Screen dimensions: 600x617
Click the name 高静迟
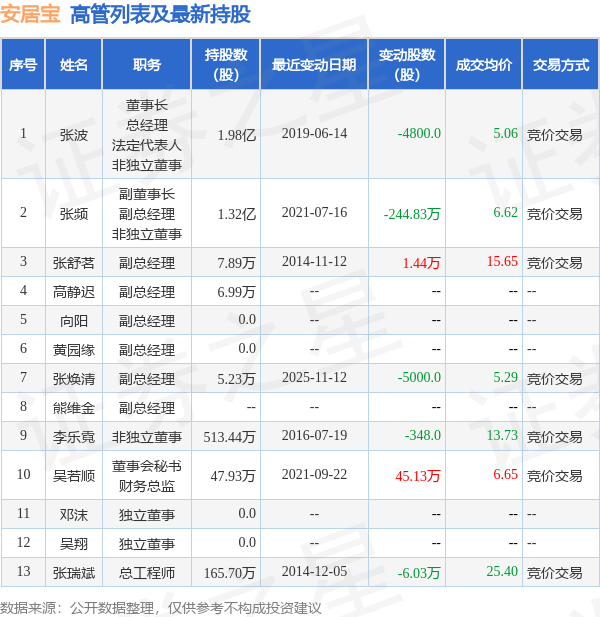(x=74, y=292)
